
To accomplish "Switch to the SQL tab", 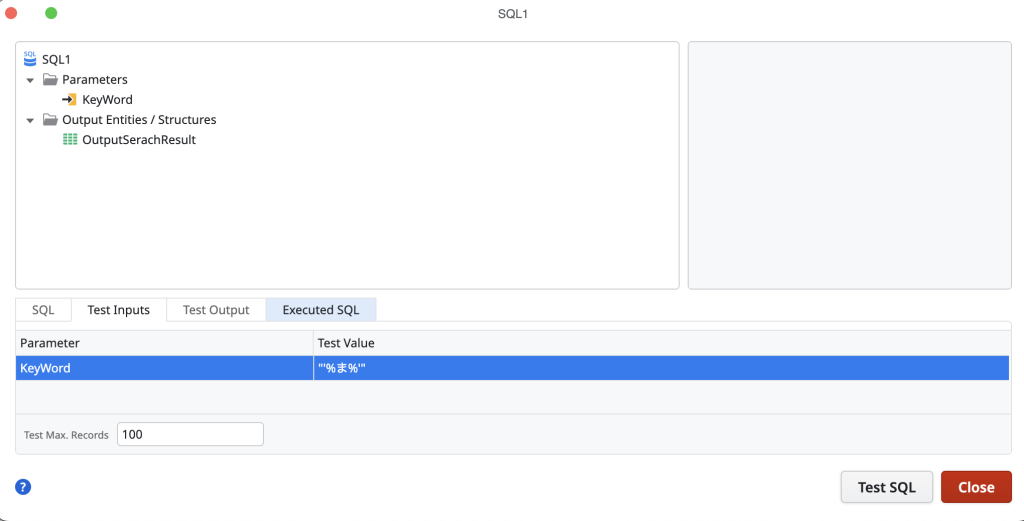I will click(x=43, y=310).
